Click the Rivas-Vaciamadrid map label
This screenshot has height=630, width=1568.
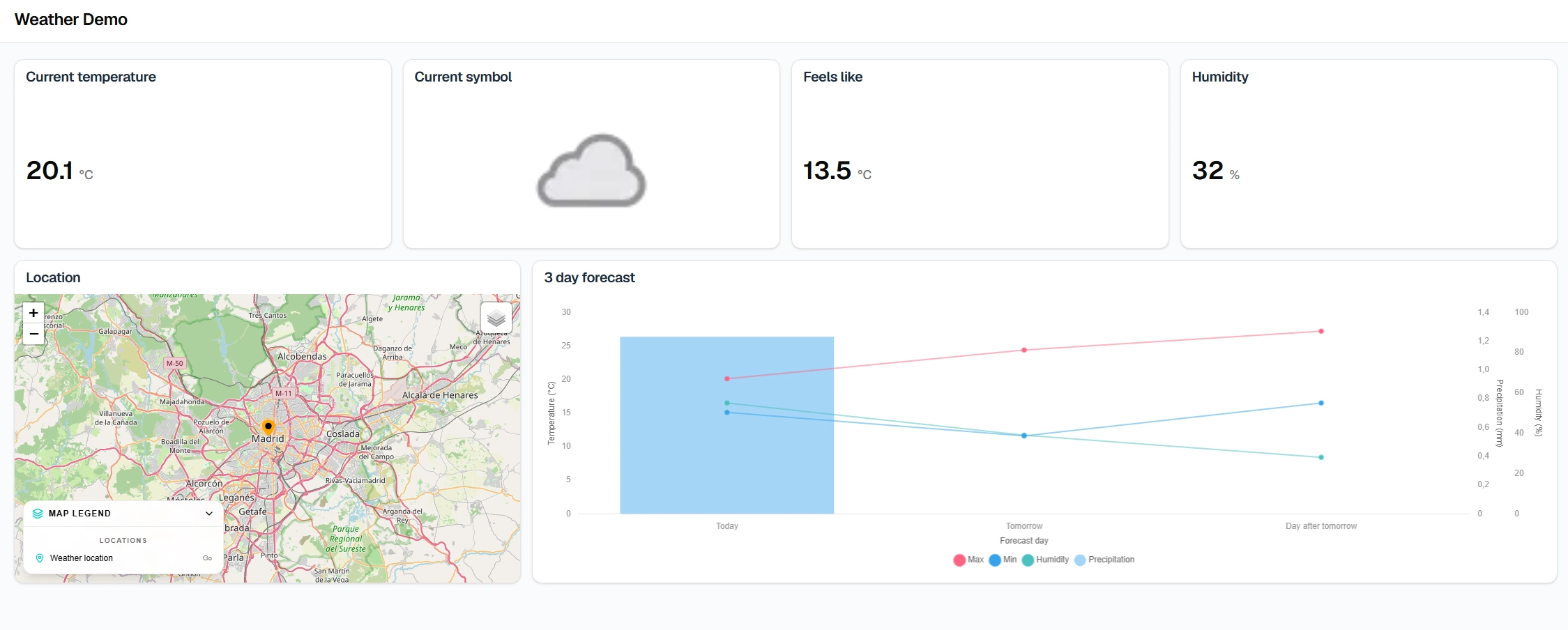coord(355,480)
